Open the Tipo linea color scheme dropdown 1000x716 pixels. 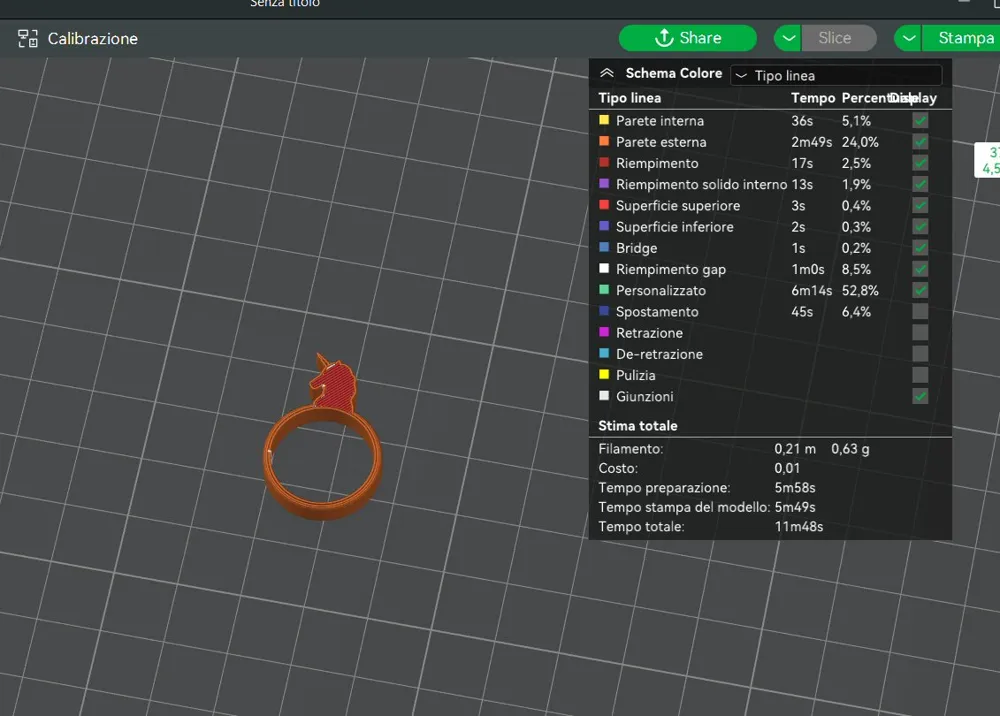pyautogui.click(x=836, y=76)
